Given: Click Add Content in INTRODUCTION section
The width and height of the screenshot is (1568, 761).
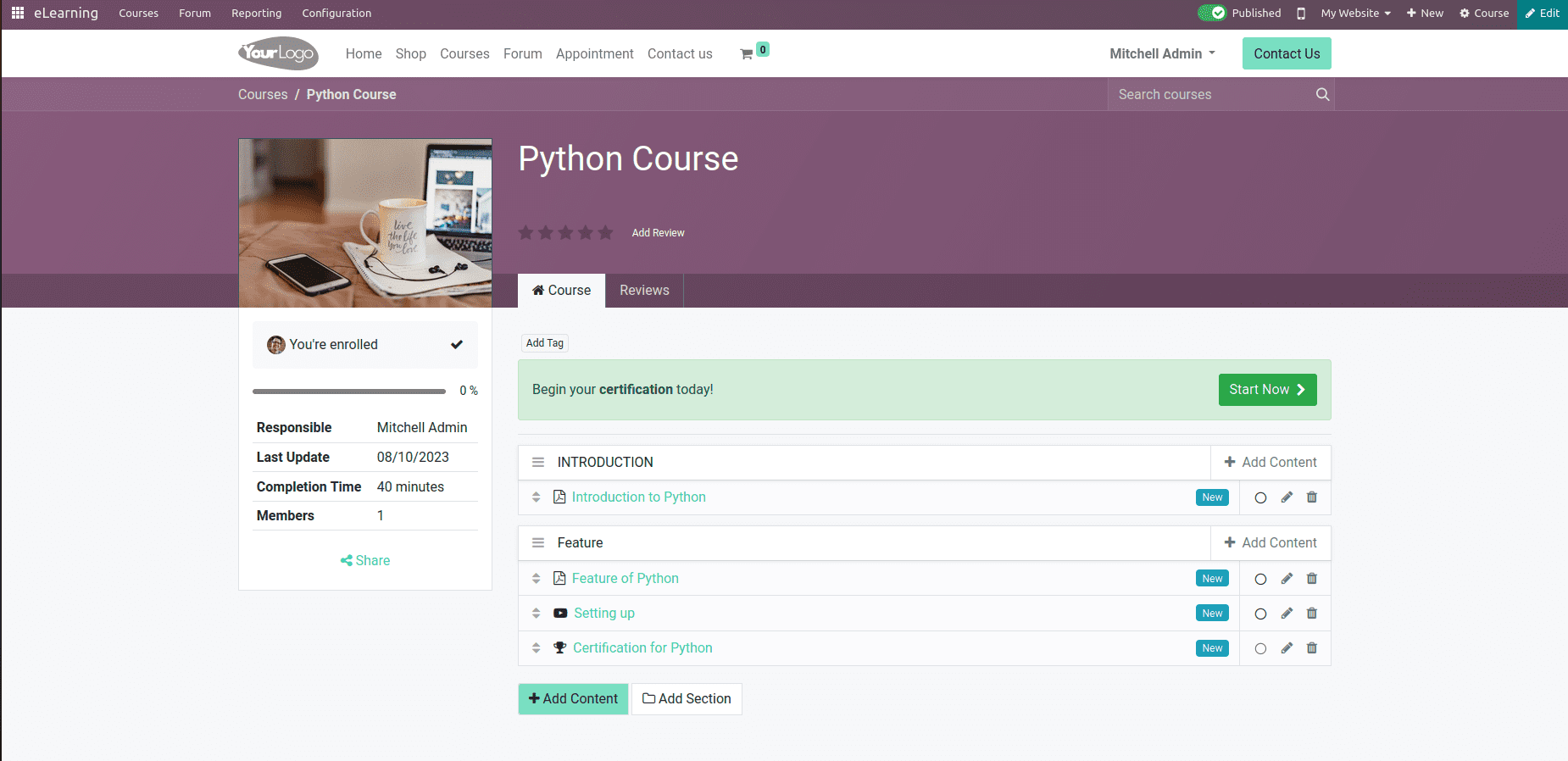Looking at the screenshot, I should point(1271,462).
